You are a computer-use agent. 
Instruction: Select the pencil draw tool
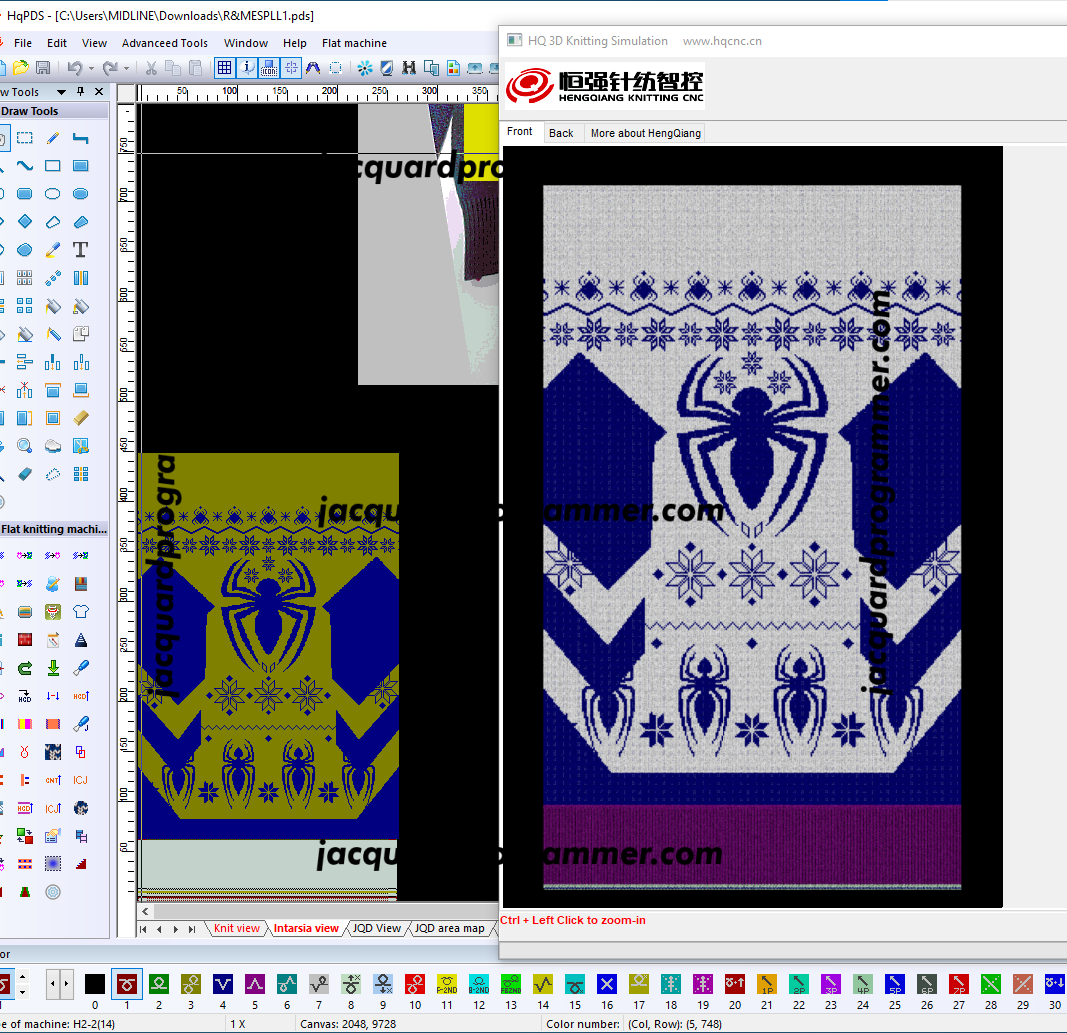click(x=53, y=138)
